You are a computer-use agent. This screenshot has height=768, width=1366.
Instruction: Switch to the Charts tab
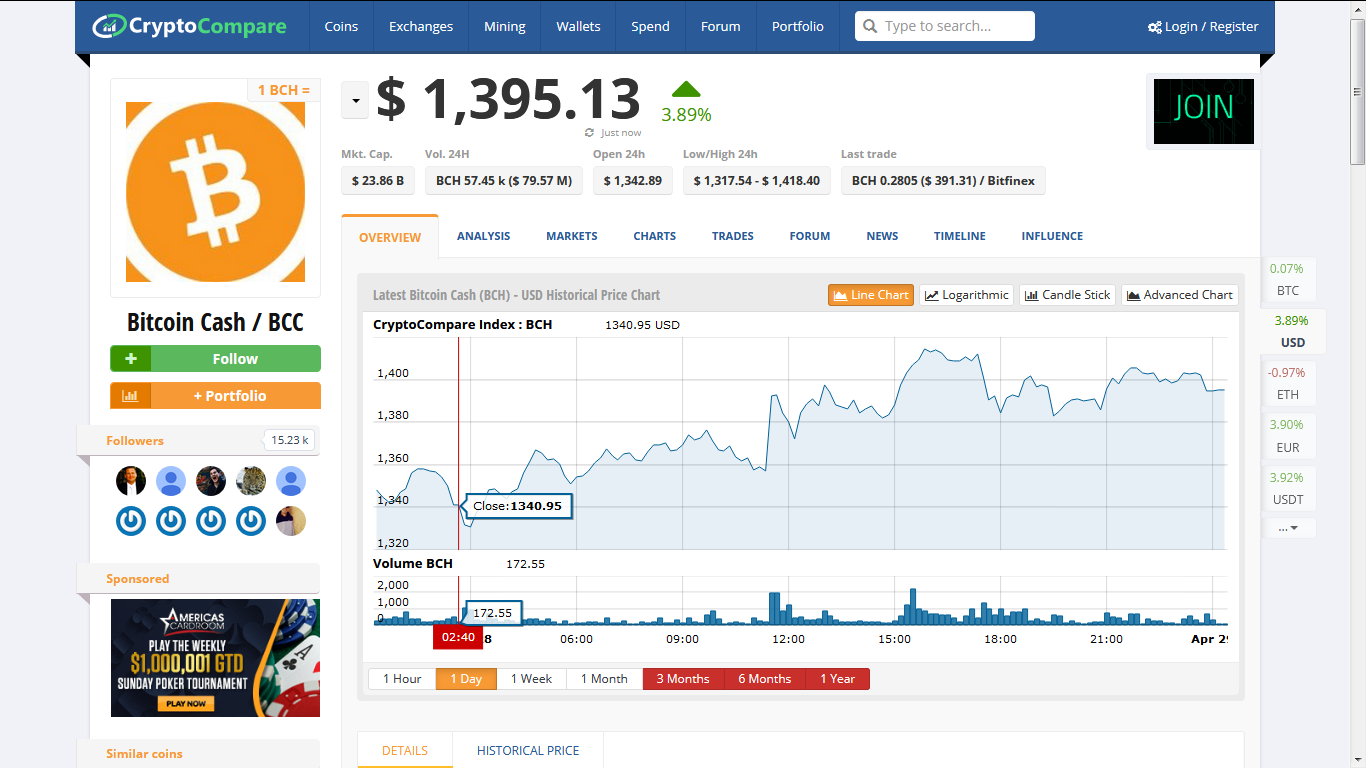[655, 236]
